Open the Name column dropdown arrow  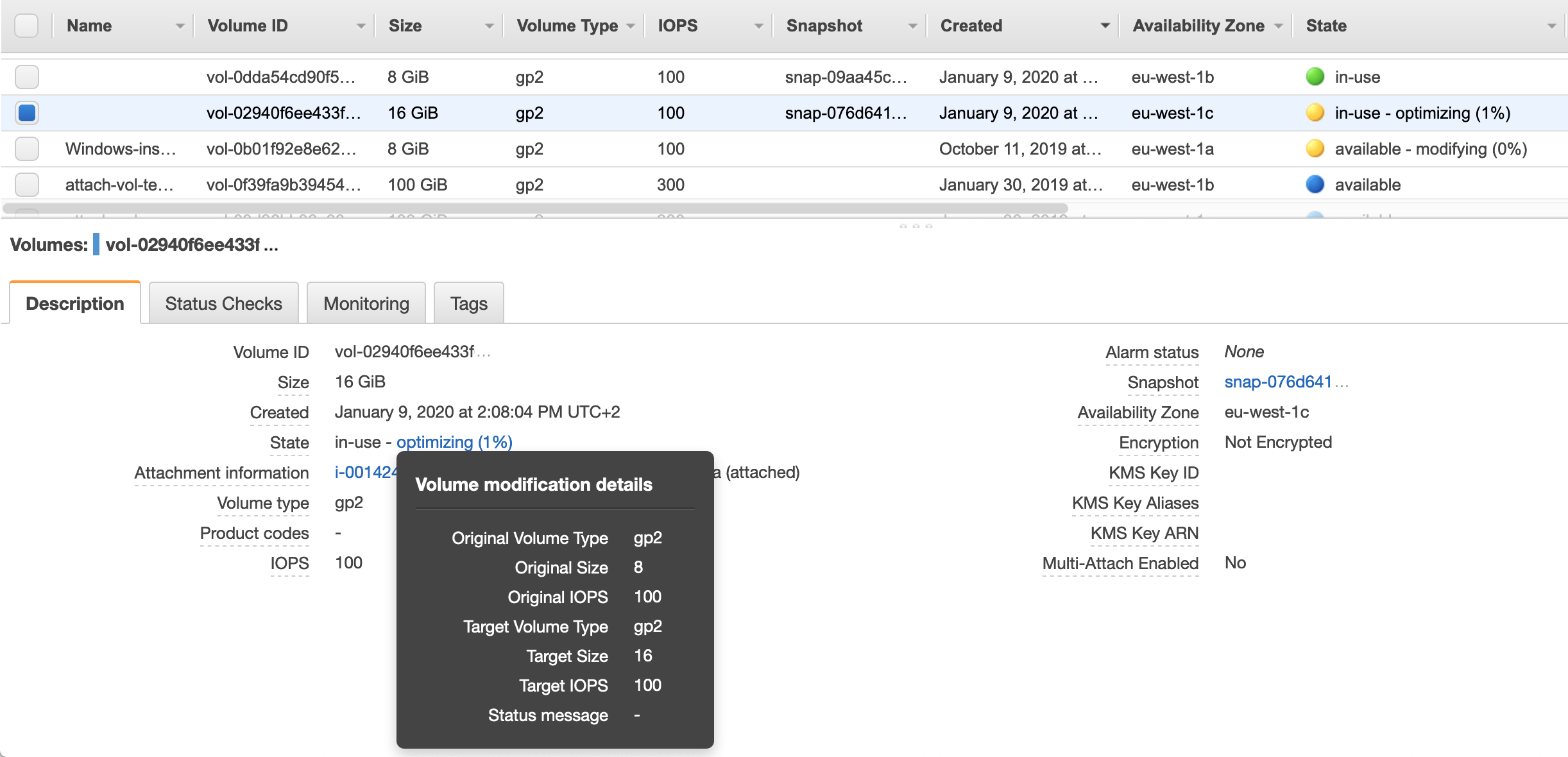(x=180, y=26)
